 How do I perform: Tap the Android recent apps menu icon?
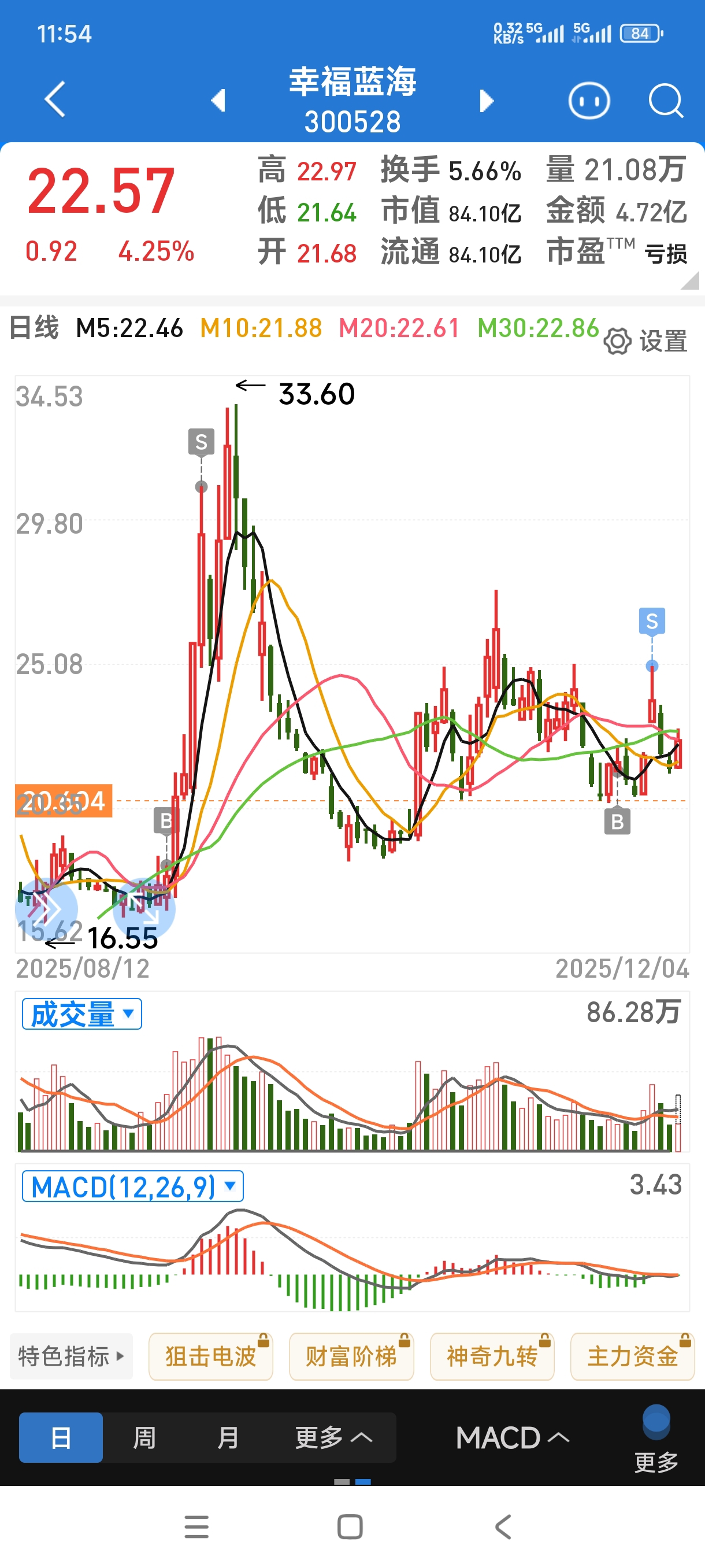[196, 1526]
